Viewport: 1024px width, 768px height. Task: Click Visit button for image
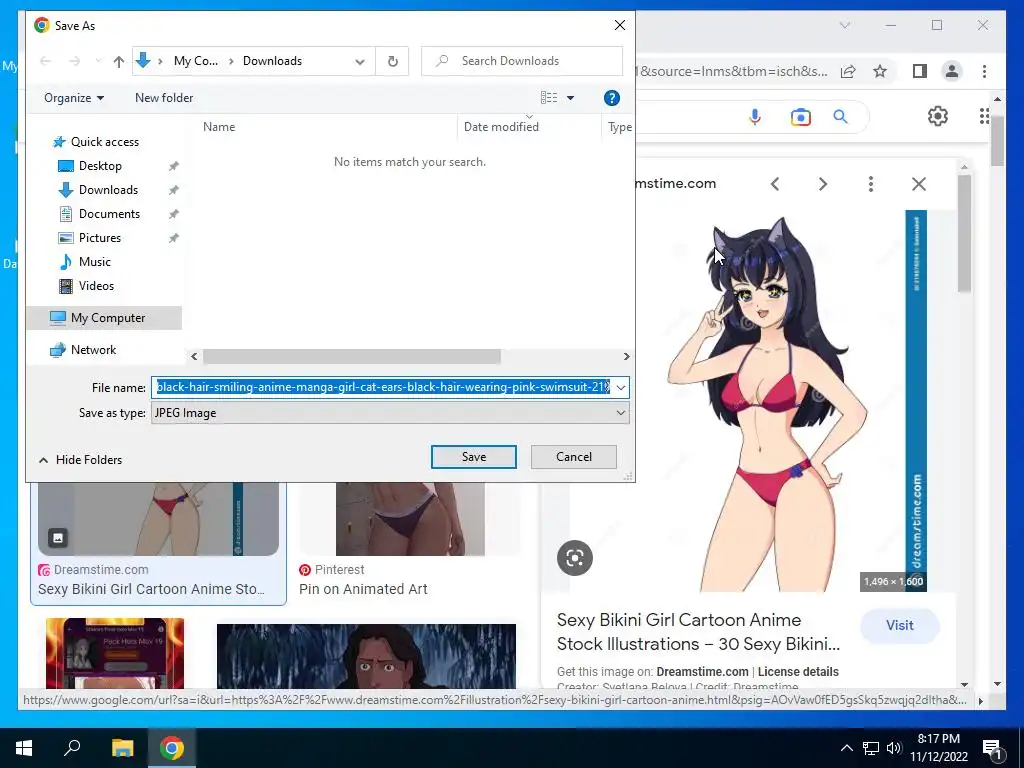(x=899, y=626)
